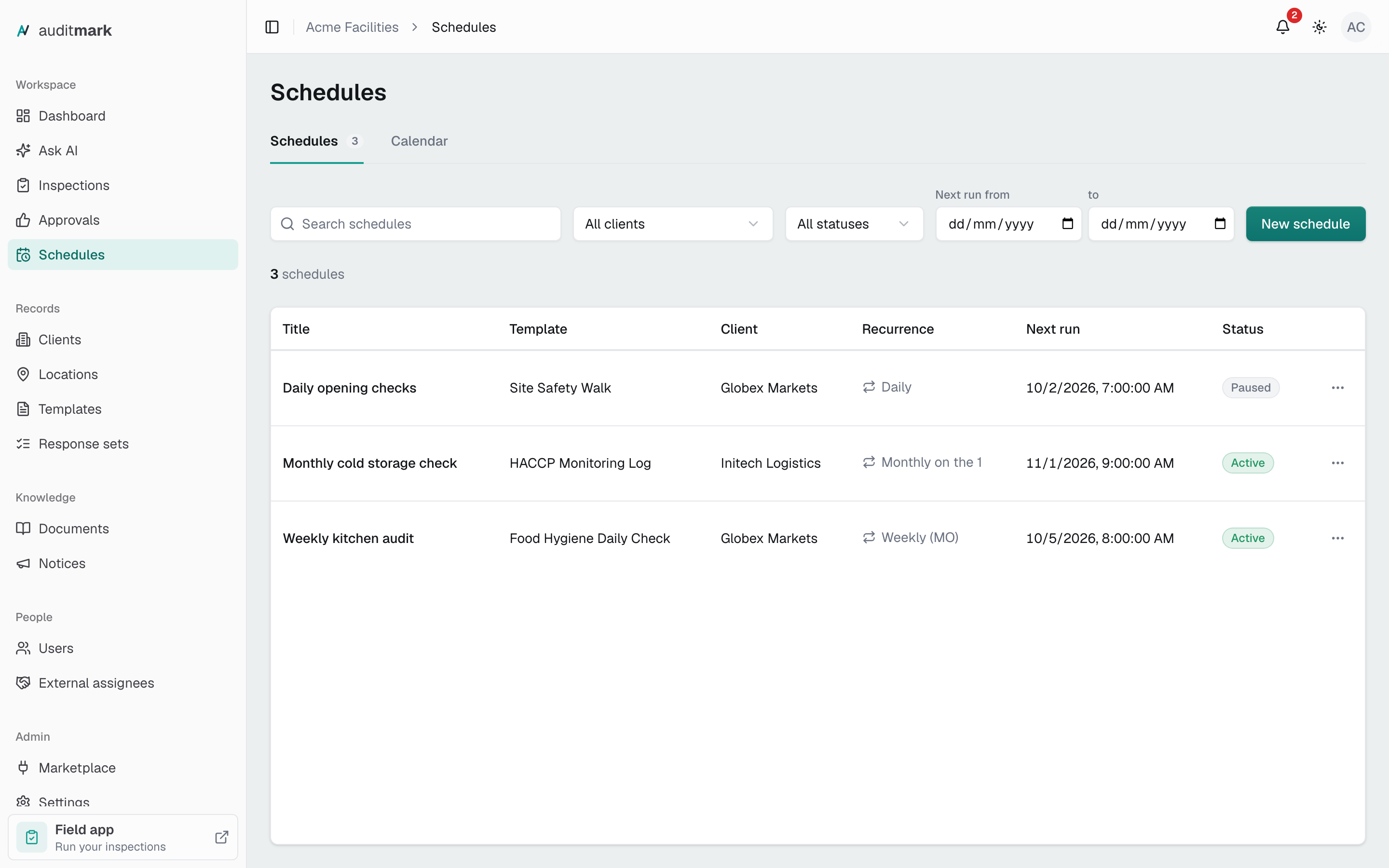Open the Next run from calendar picker
This screenshot has height=868, width=1389.
tap(1067, 224)
